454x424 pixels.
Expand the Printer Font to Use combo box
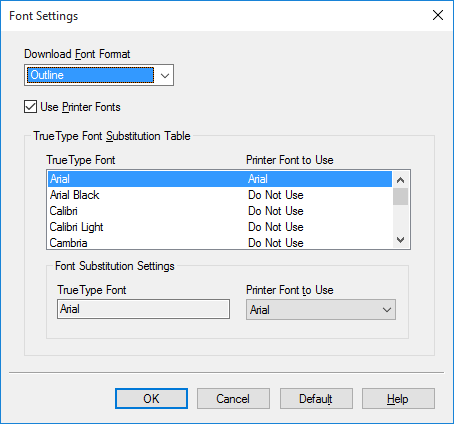point(321,310)
